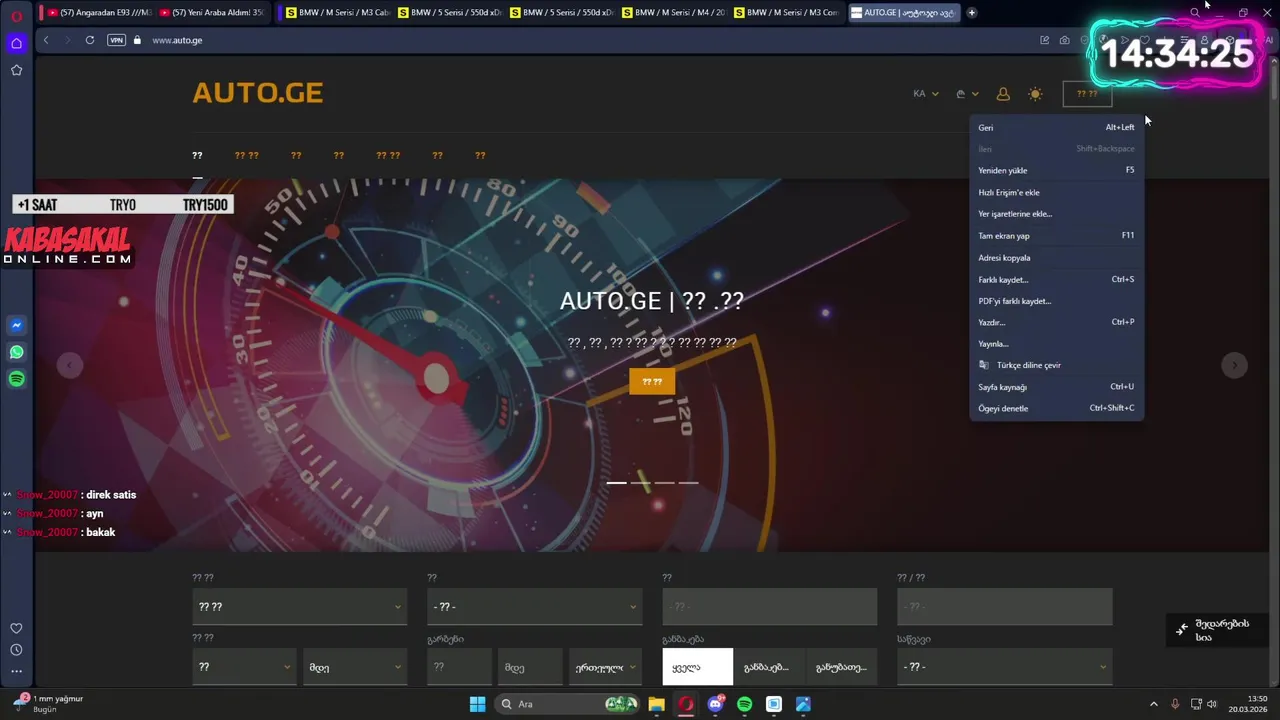Choose 'Adresi kopyala' menu entry
Viewport: 1280px width, 720px height.
[x=1056, y=258]
